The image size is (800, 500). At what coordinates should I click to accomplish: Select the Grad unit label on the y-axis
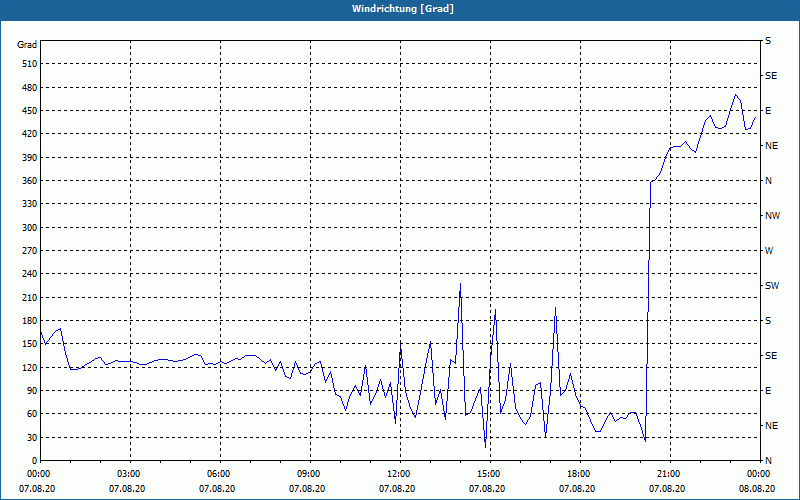[27, 45]
